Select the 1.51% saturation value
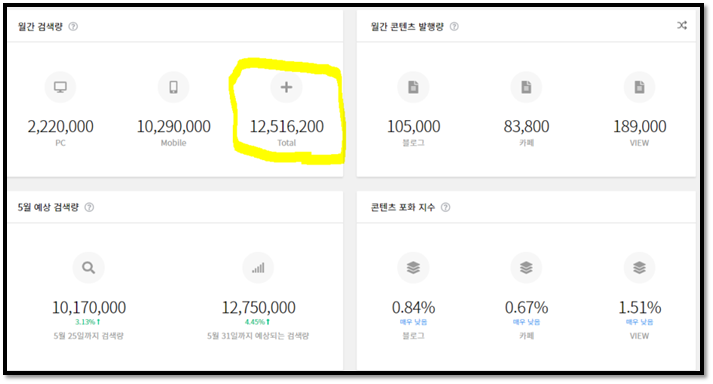 (639, 308)
